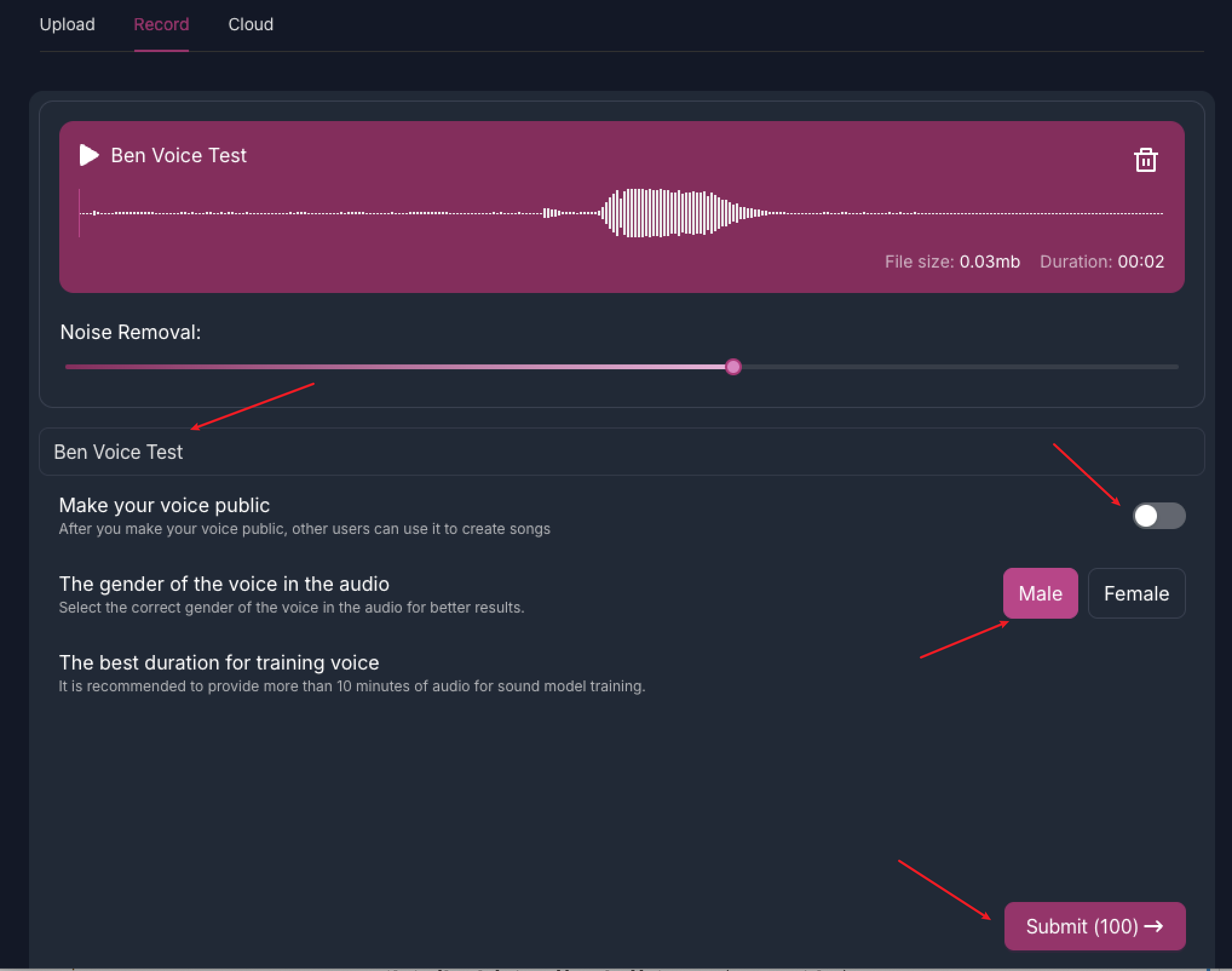Delete the recording with trash icon

coord(1145,160)
